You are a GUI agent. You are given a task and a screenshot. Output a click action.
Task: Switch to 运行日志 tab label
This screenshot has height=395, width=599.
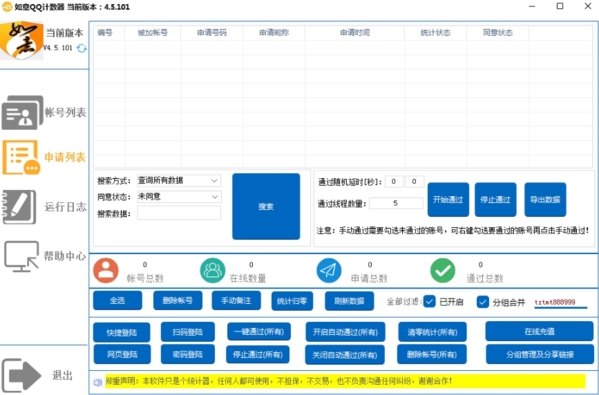click(x=65, y=207)
